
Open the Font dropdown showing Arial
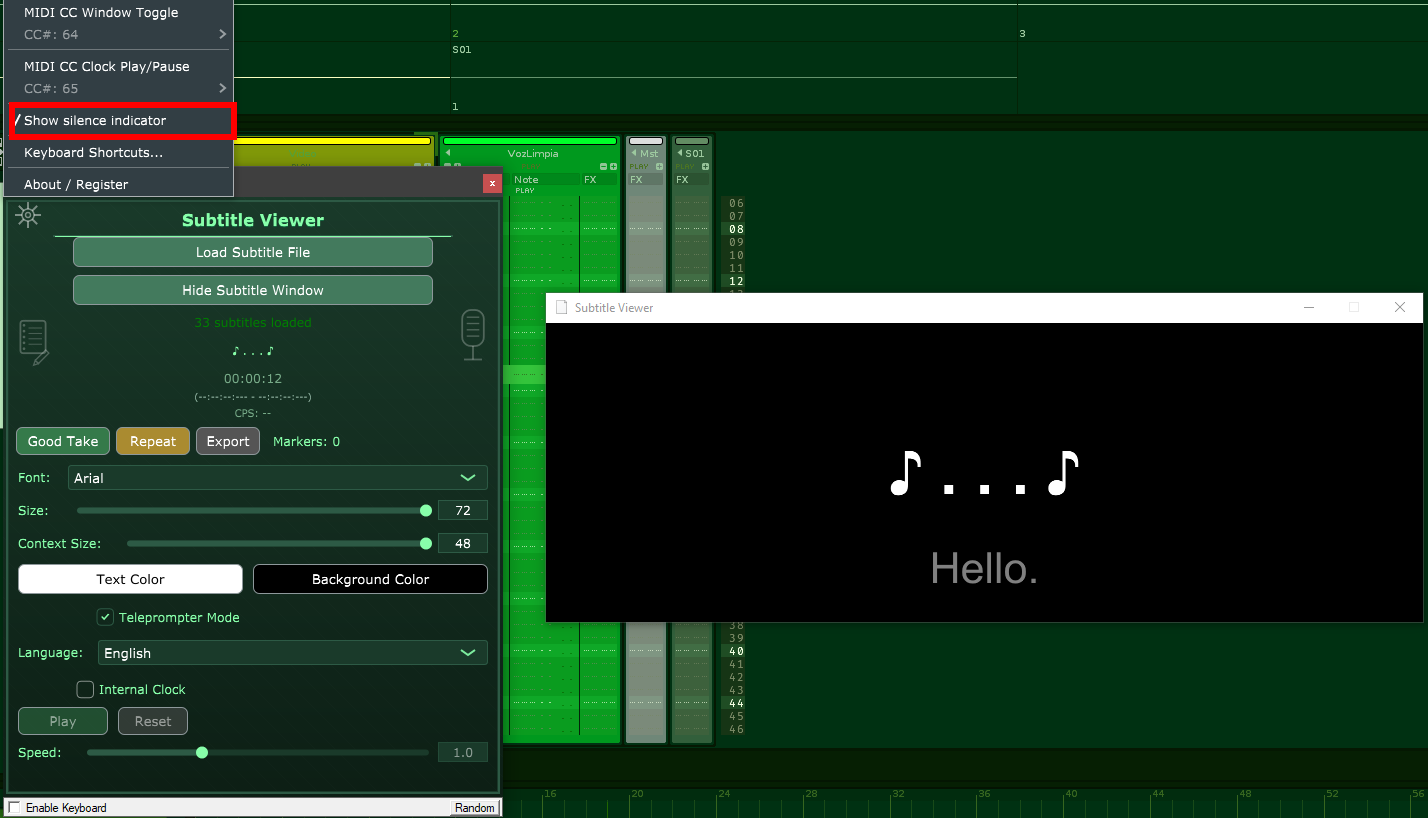tap(278, 478)
